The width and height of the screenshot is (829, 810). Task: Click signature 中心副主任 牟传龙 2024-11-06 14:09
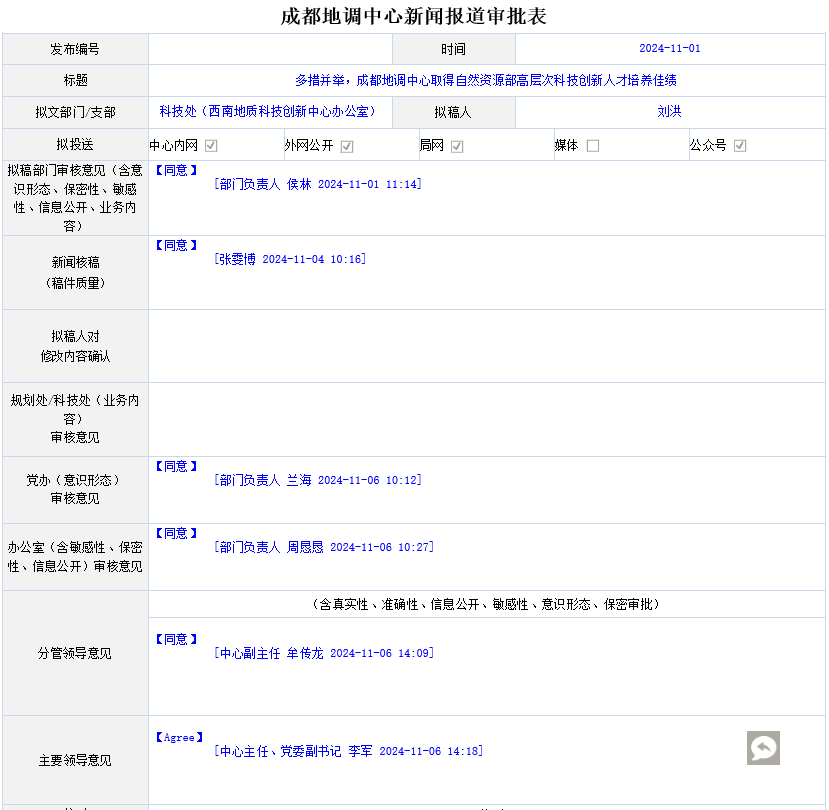tap(324, 653)
